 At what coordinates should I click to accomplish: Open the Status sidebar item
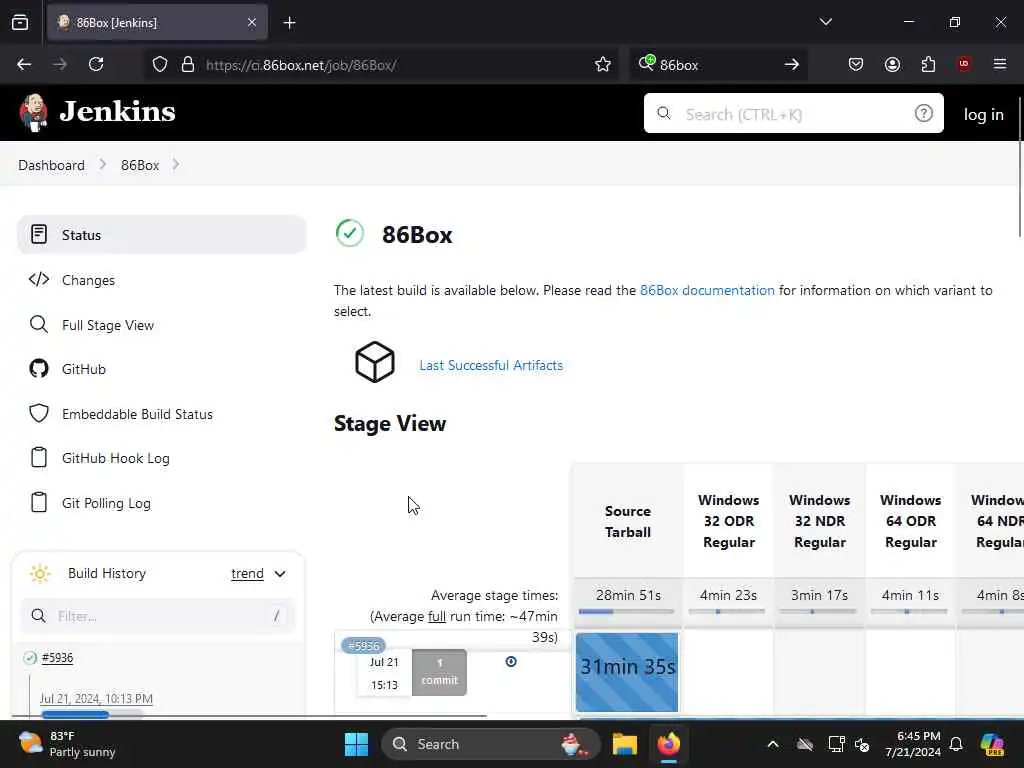[x=161, y=235]
